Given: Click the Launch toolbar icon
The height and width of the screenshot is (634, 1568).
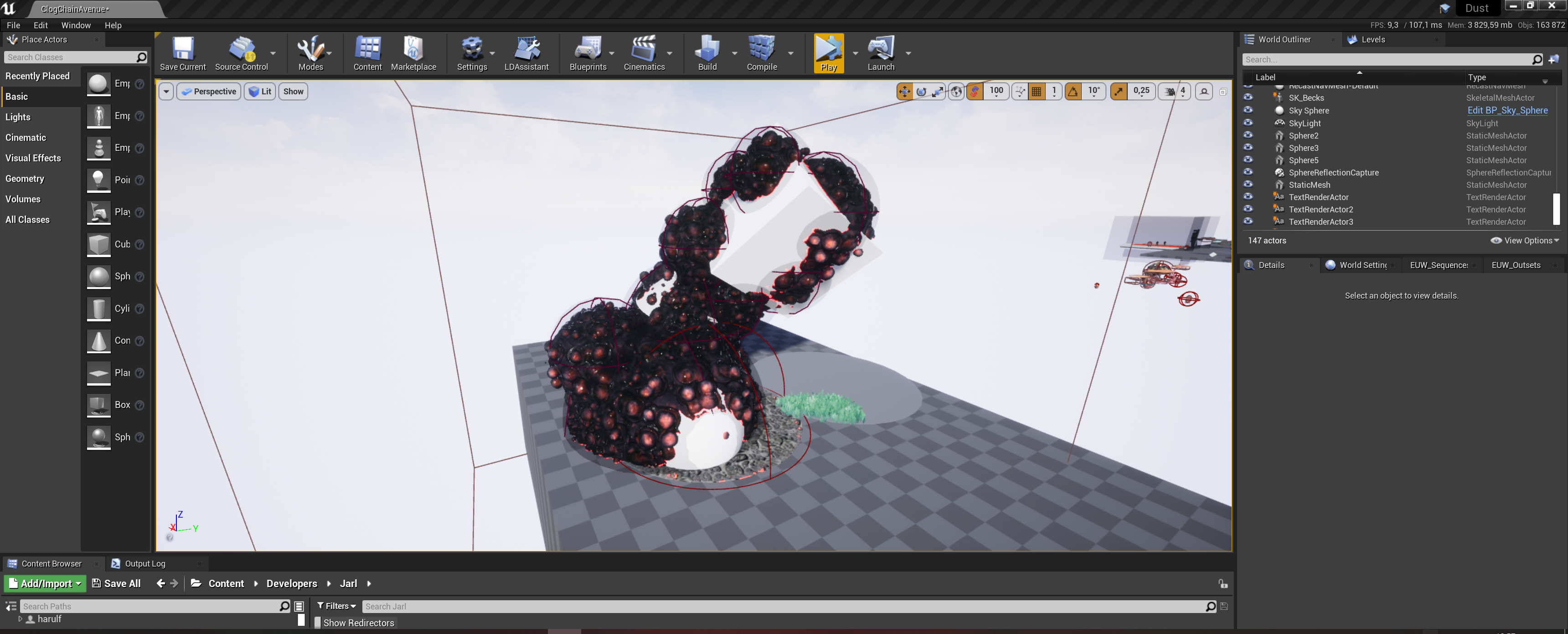Looking at the screenshot, I should 881,53.
